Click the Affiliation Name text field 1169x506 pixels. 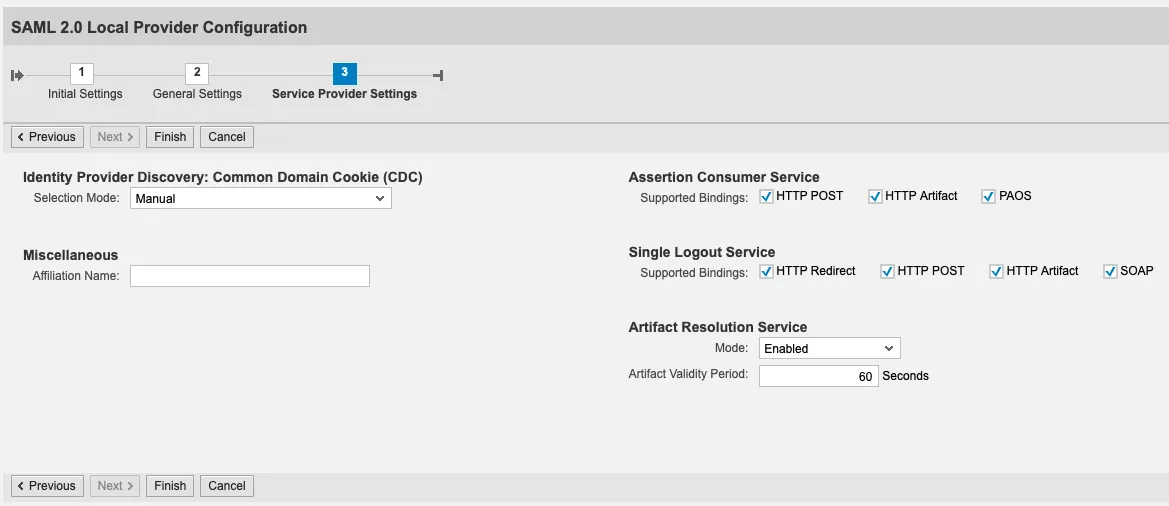250,276
